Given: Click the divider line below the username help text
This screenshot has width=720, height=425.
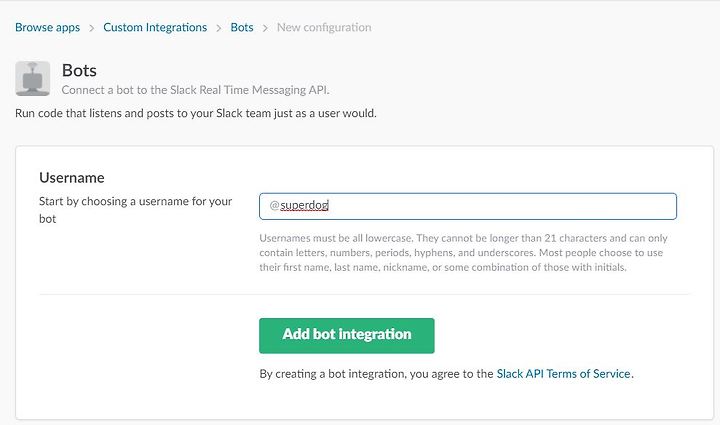Looking at the screenshot, I should click(x=365, y=294).
